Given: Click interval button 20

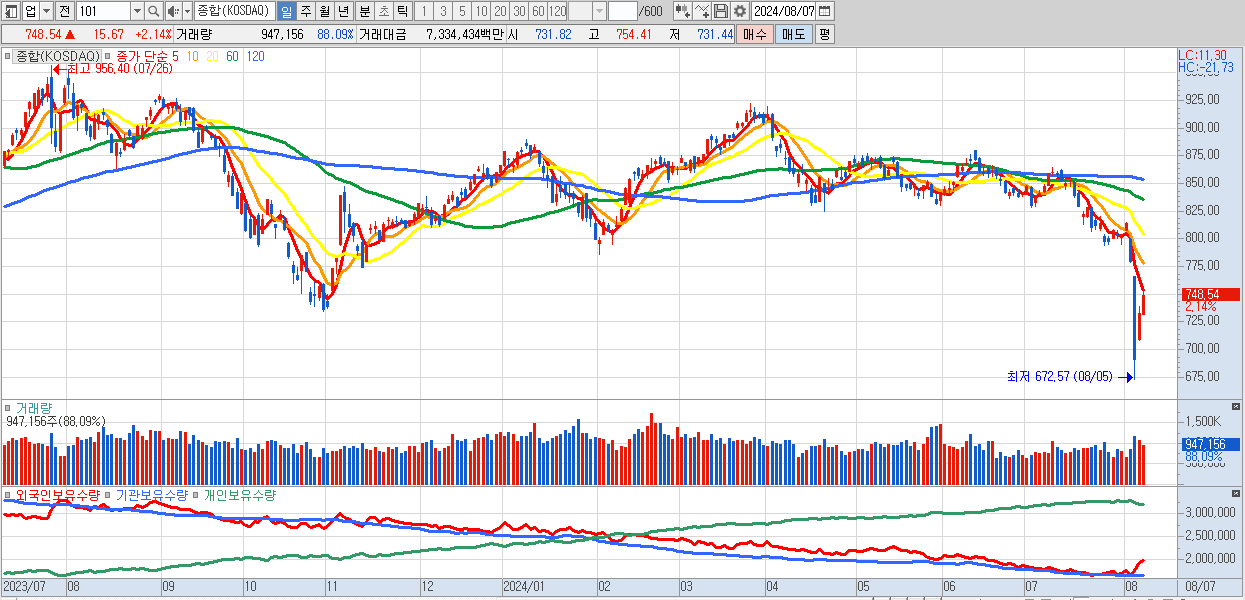Looking at the screenshot, I should click(501, 11).
